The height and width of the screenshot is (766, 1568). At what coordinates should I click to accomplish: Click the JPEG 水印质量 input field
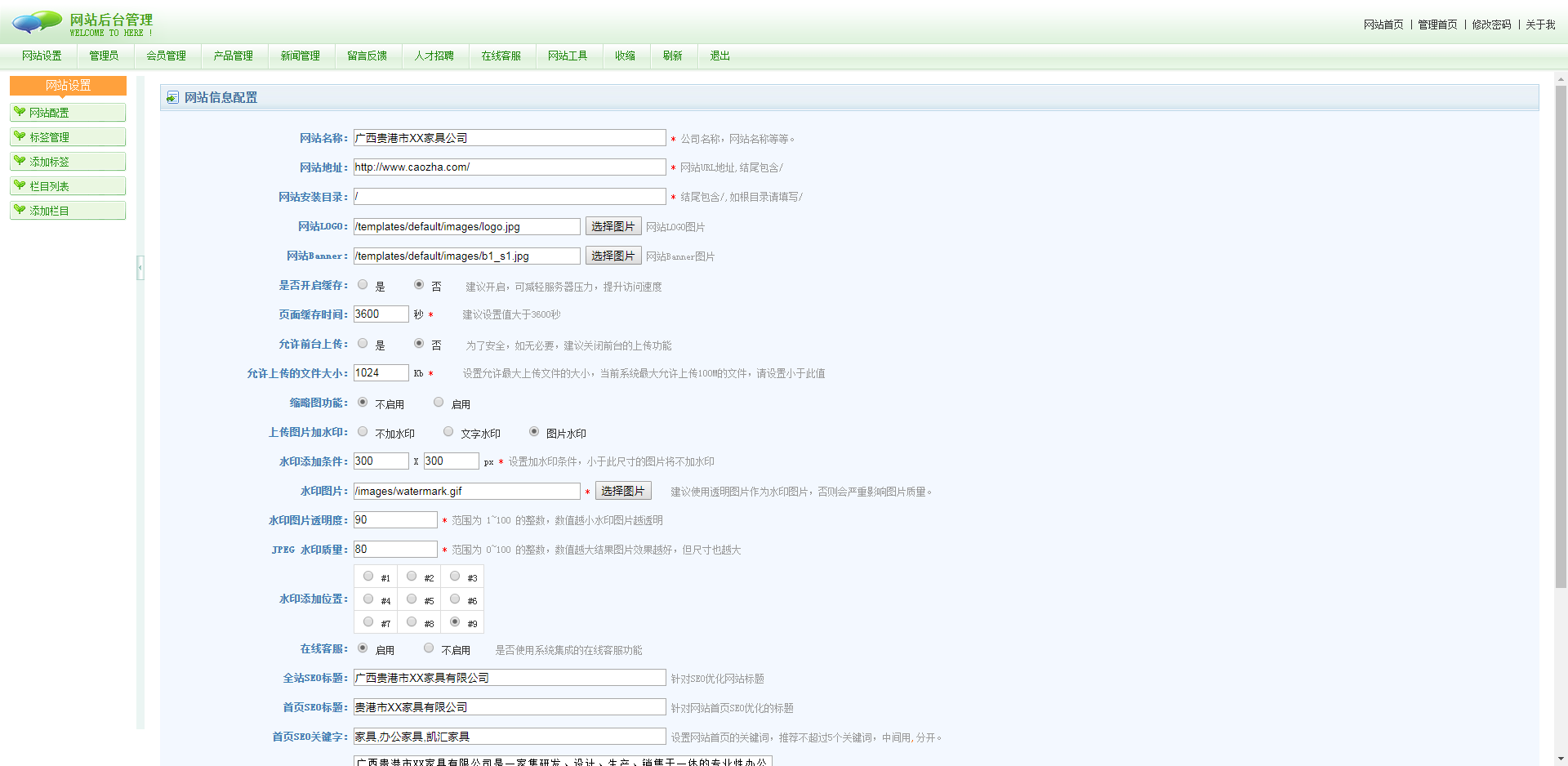pos(395,550)
